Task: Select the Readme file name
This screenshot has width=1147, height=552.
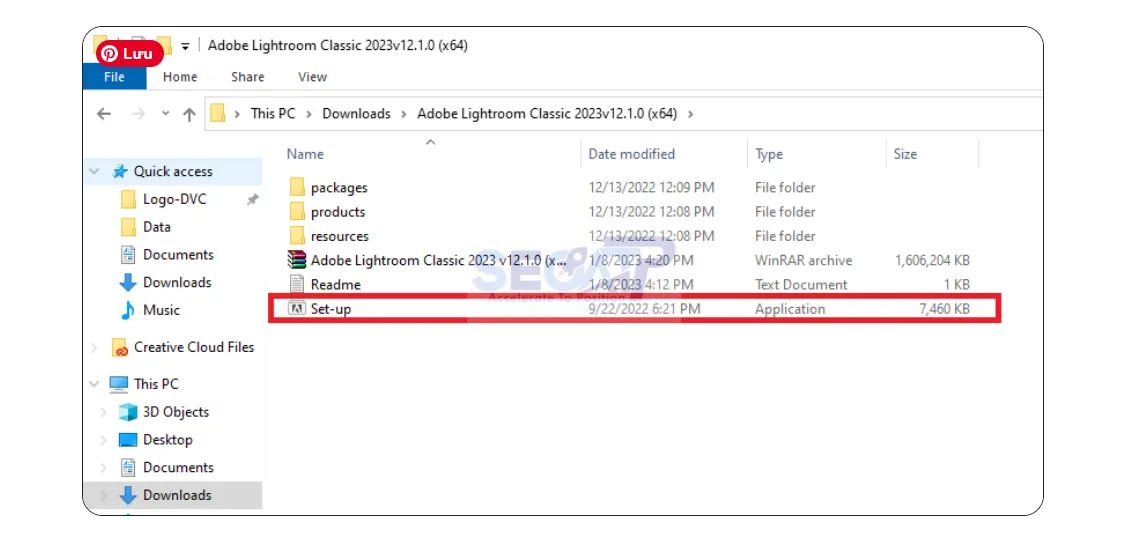Action: [335, 284]
